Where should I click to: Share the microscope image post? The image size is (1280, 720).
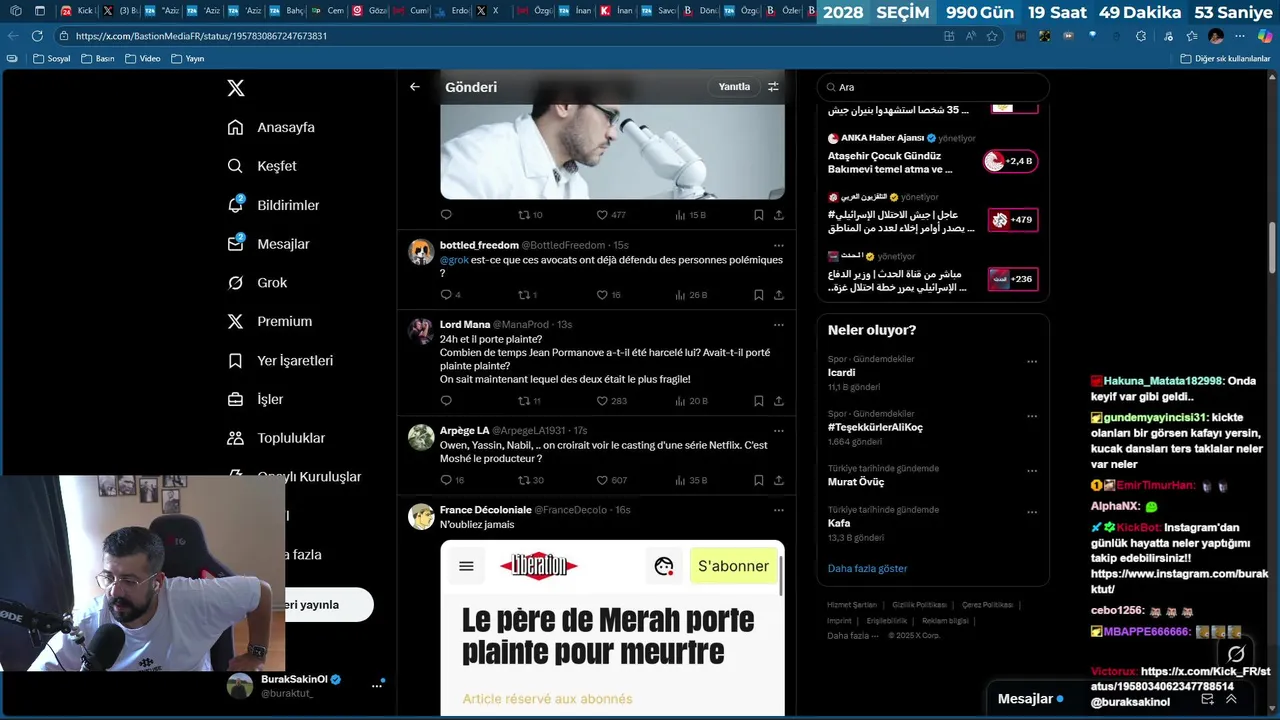[x=779, y=215]
